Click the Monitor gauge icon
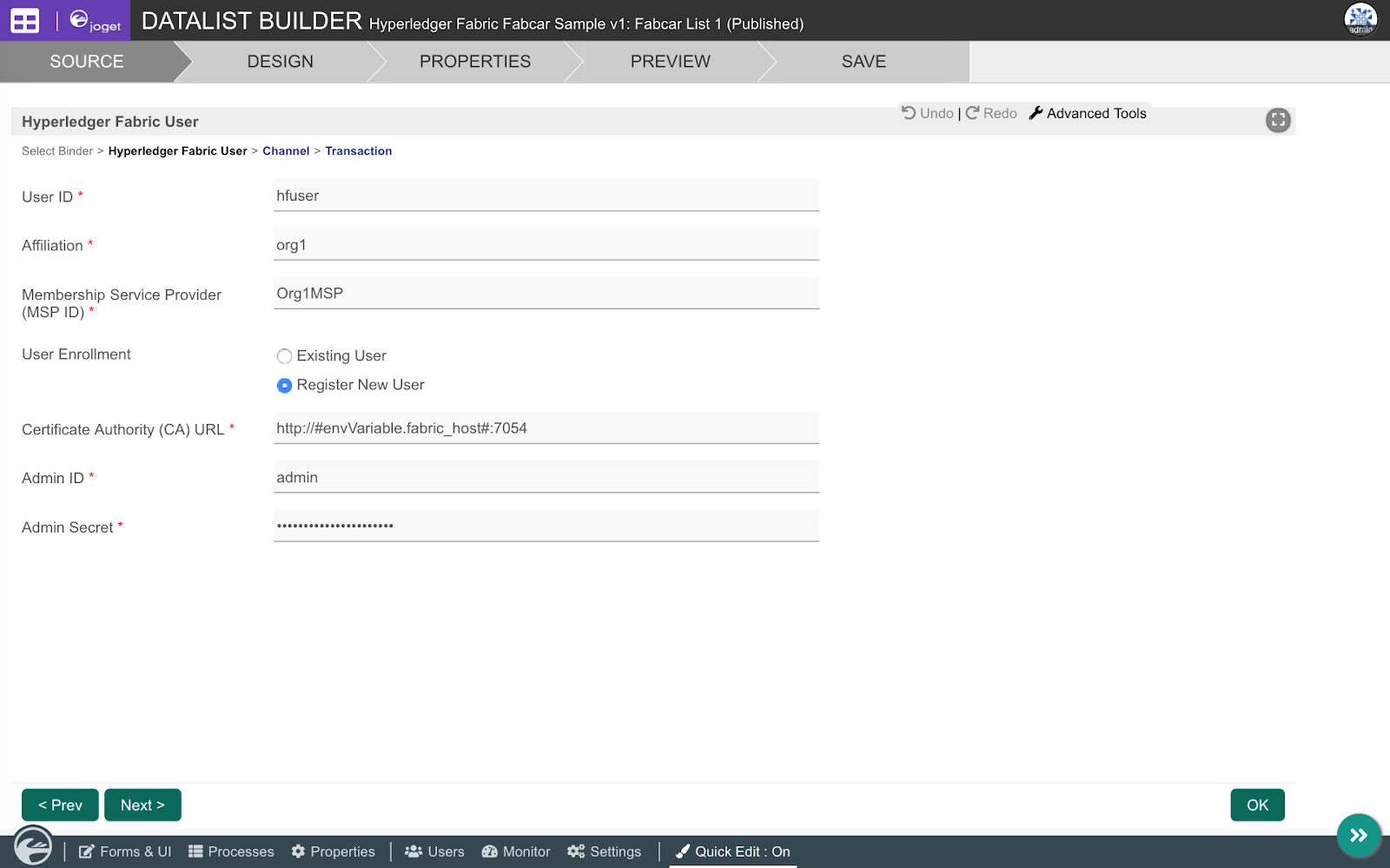 490,851
